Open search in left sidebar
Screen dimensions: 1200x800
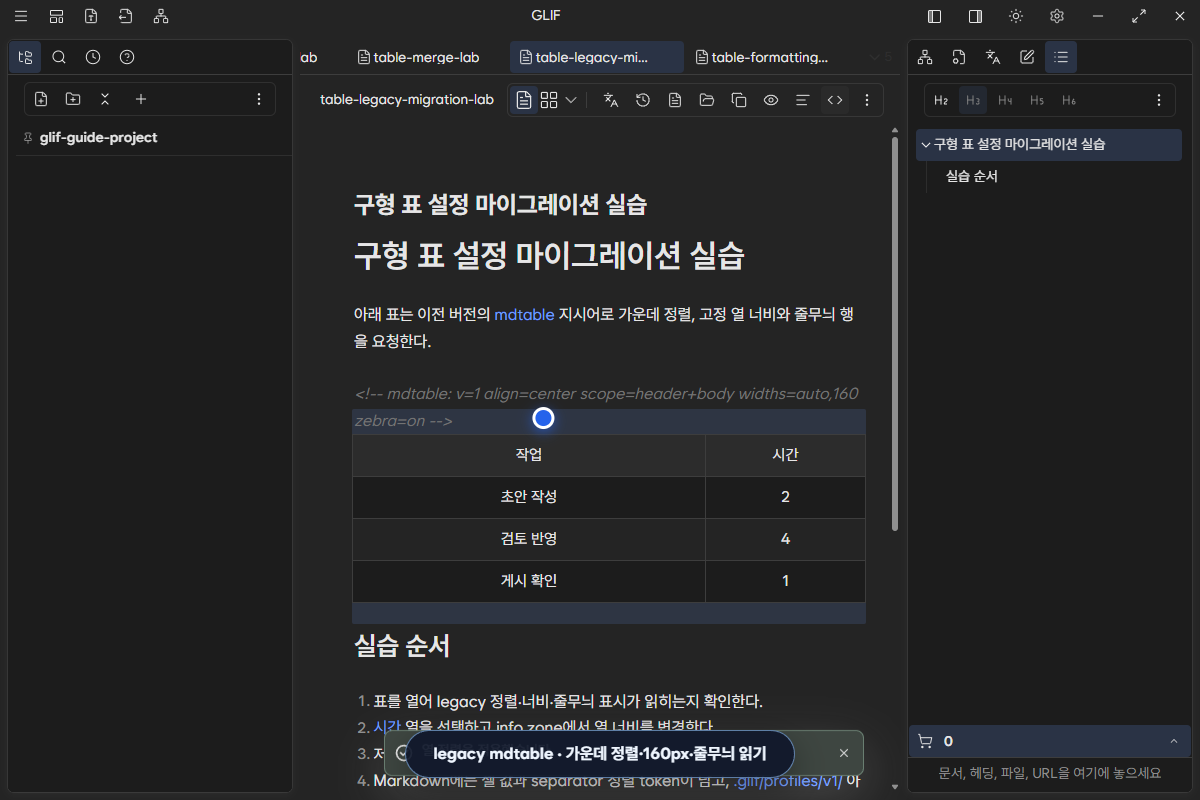click(59, 57)
